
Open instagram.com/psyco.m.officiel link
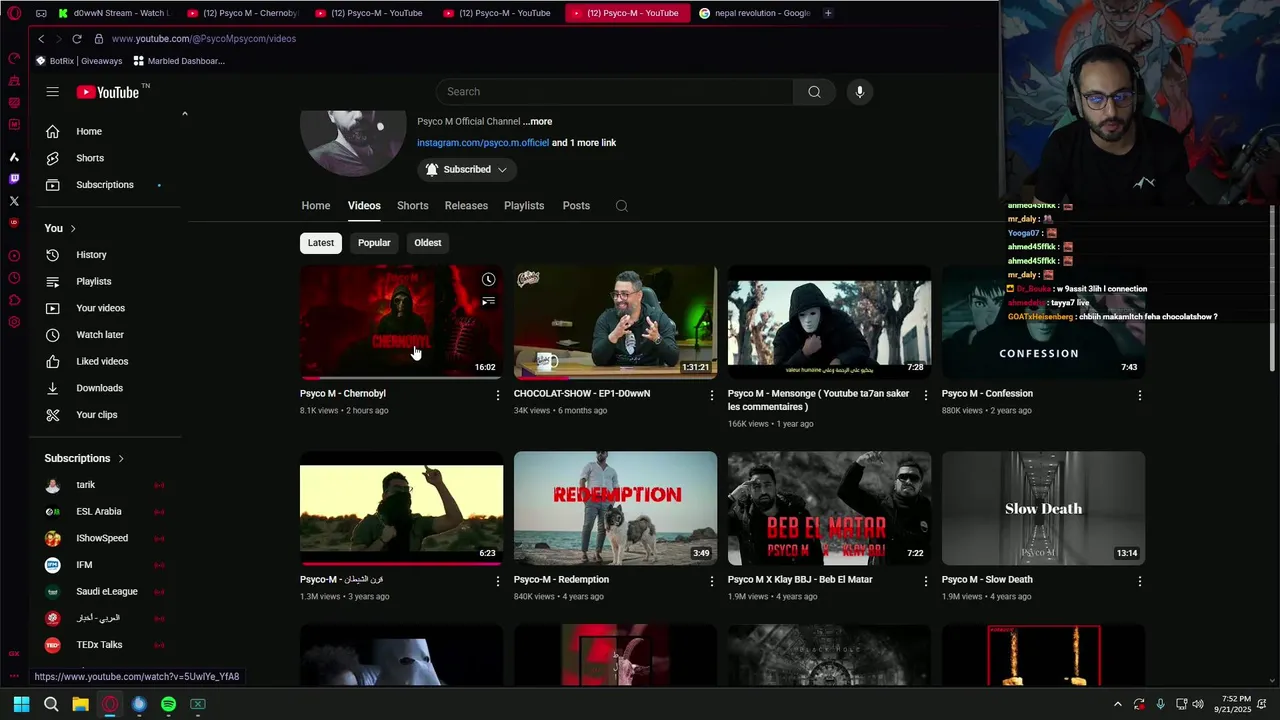coord(483,143)
